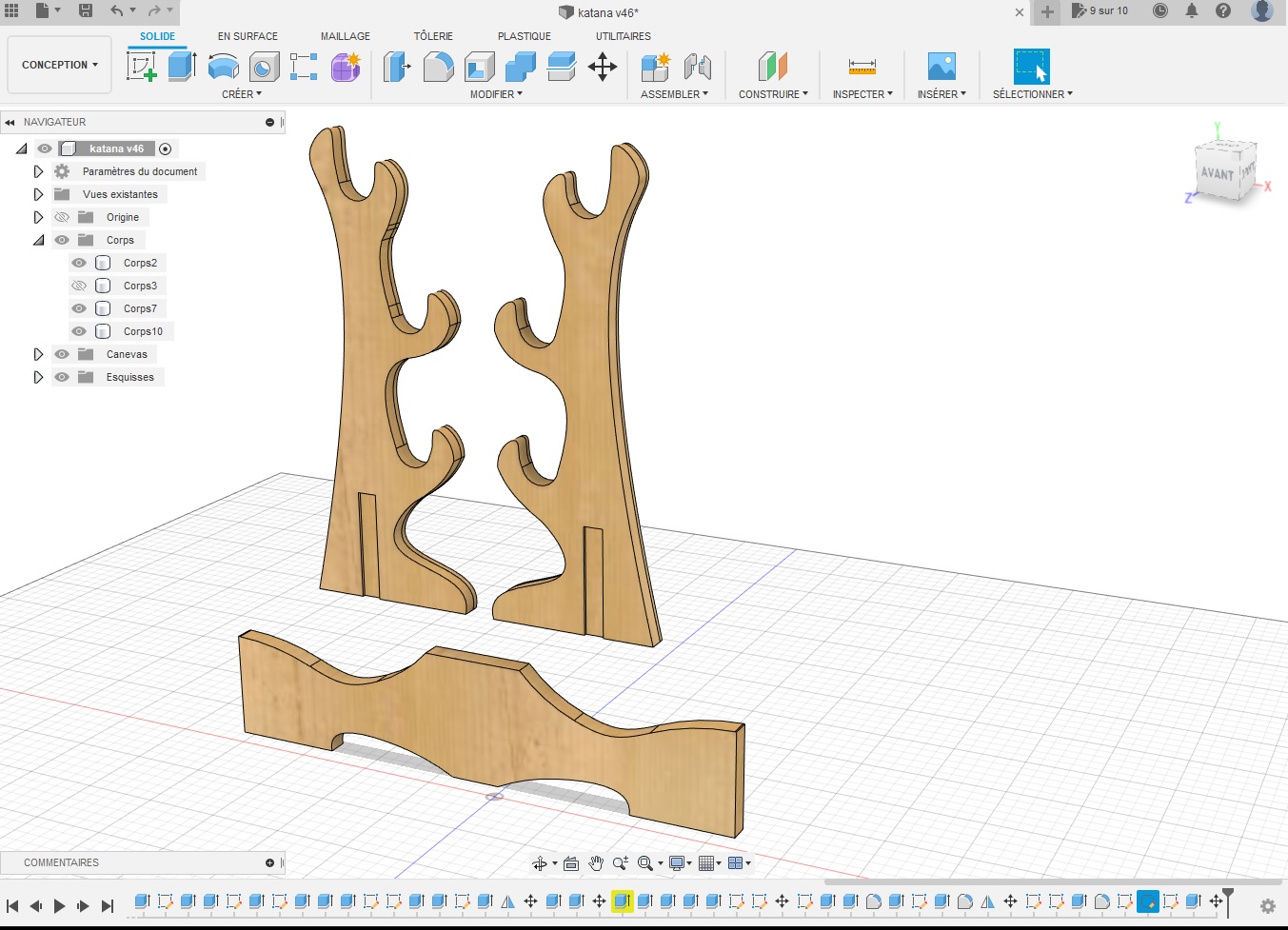Open the Assembler menu
This screenshot has width=1288, height=930.
[674, 94]
